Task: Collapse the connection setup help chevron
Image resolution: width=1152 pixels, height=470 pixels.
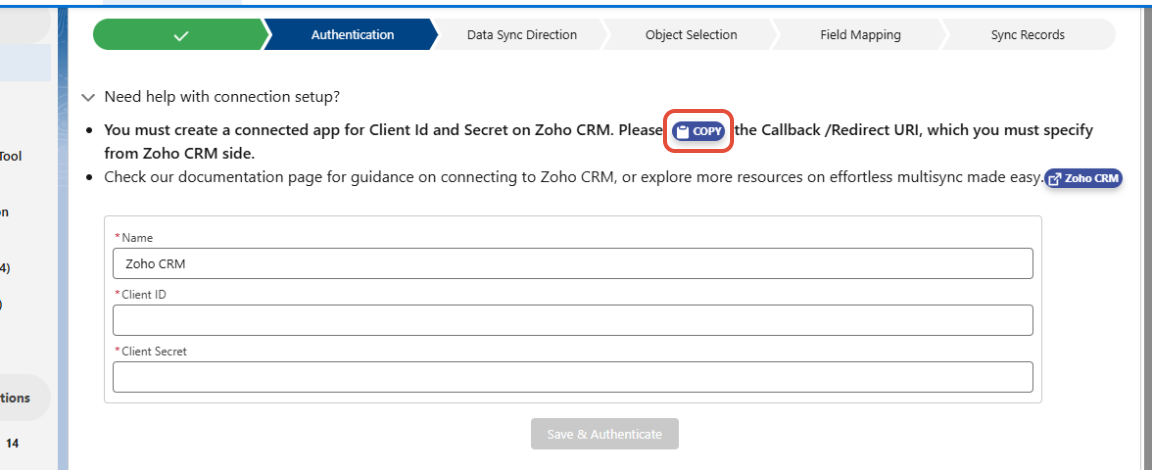Action: tap(88, 97)
